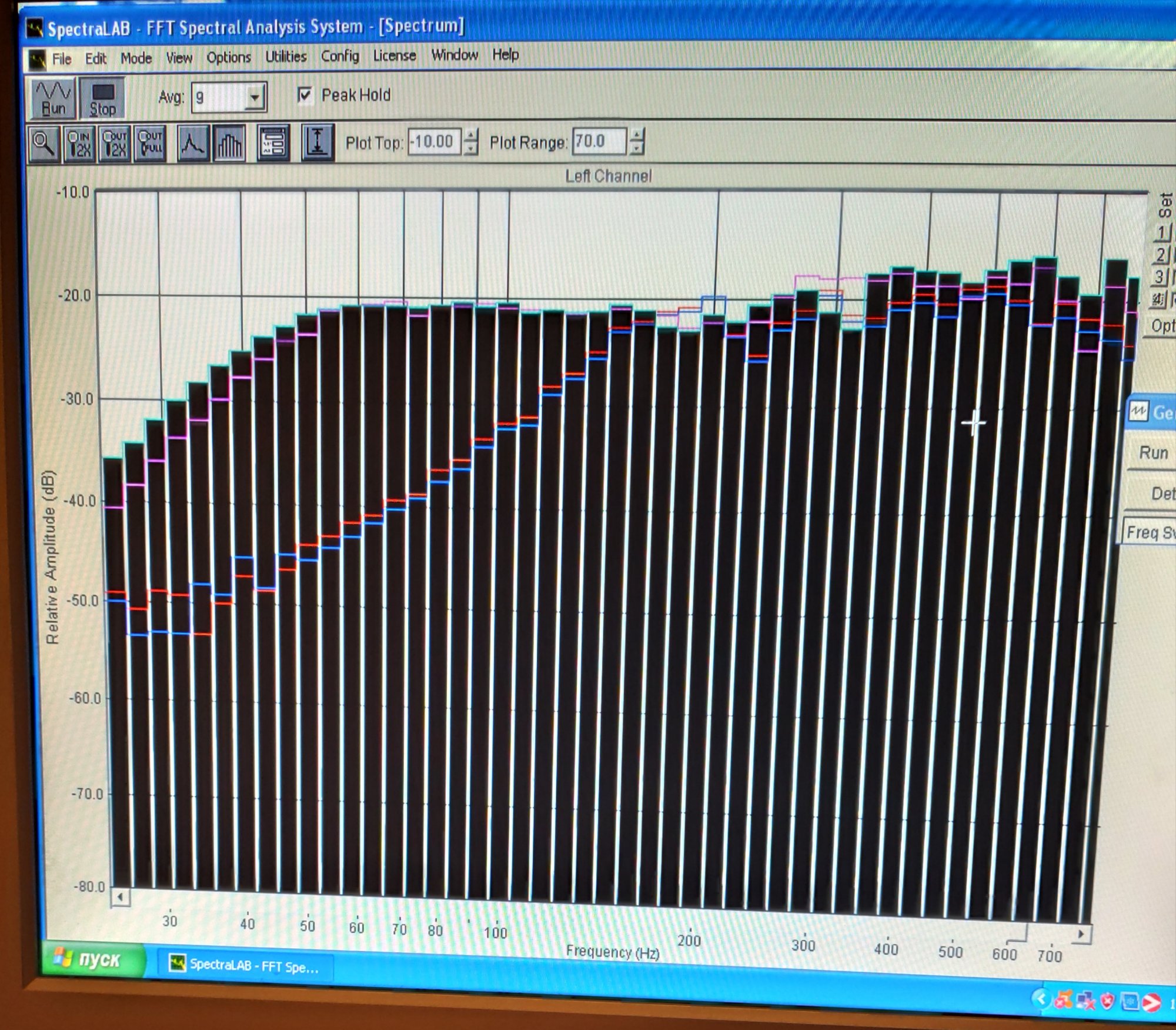Open the Edit menu

coord(96,58)
